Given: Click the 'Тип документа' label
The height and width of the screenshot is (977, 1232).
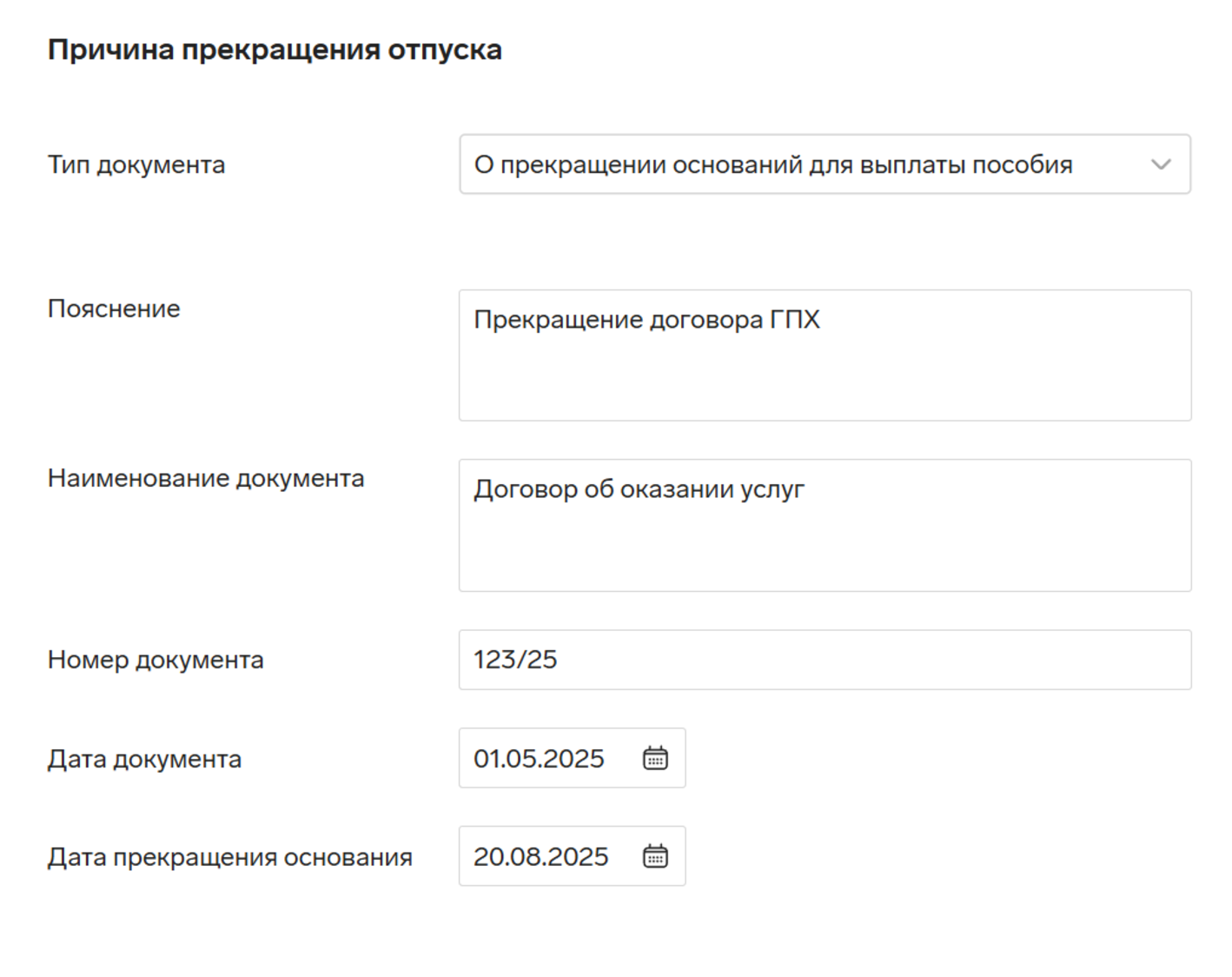Looking at the screenshot, I should click(x=136, y=164).
